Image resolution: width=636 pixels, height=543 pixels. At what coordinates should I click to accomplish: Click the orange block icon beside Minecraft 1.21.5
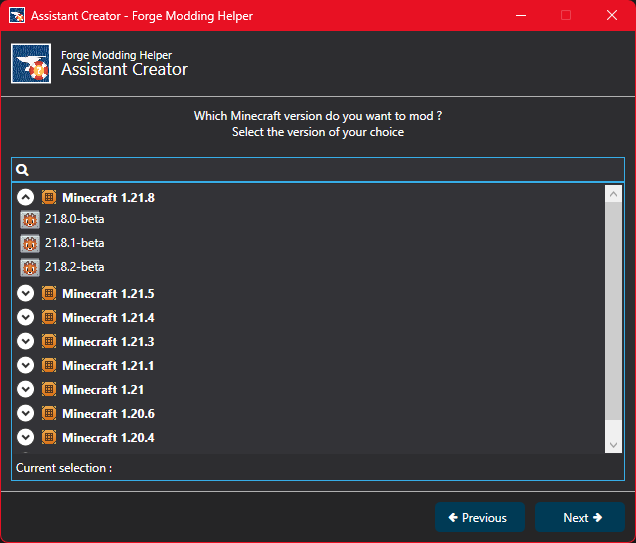[49, 293]
